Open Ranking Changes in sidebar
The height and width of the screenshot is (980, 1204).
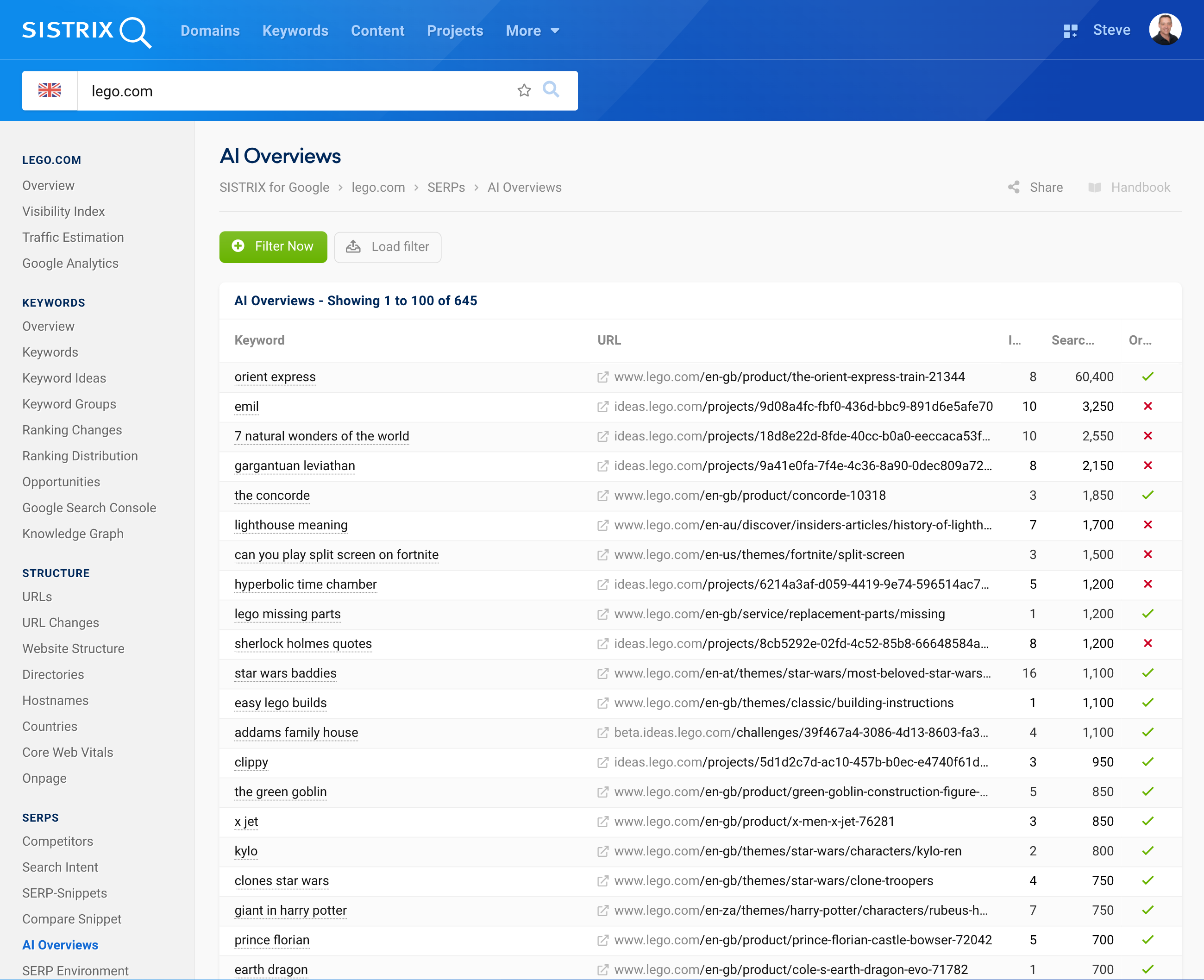tap(72, 430)
